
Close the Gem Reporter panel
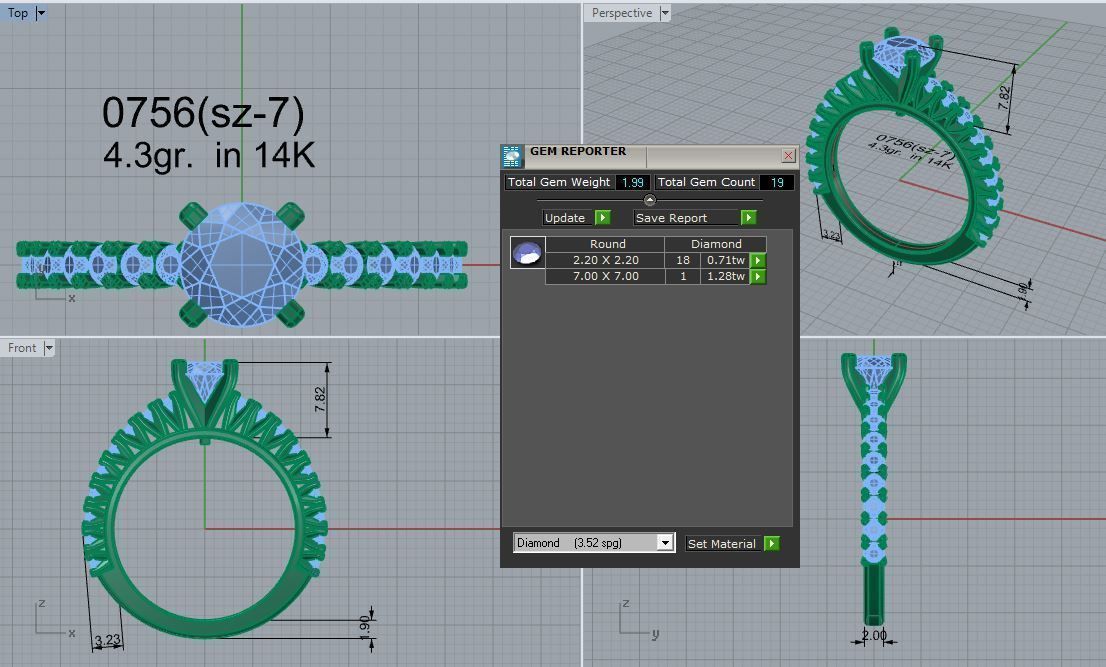tap(789, 155)
